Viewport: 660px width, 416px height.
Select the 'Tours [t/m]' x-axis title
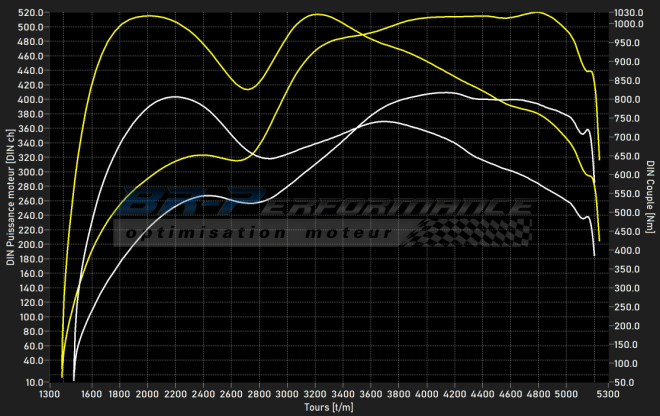click(x=328, y=408)
